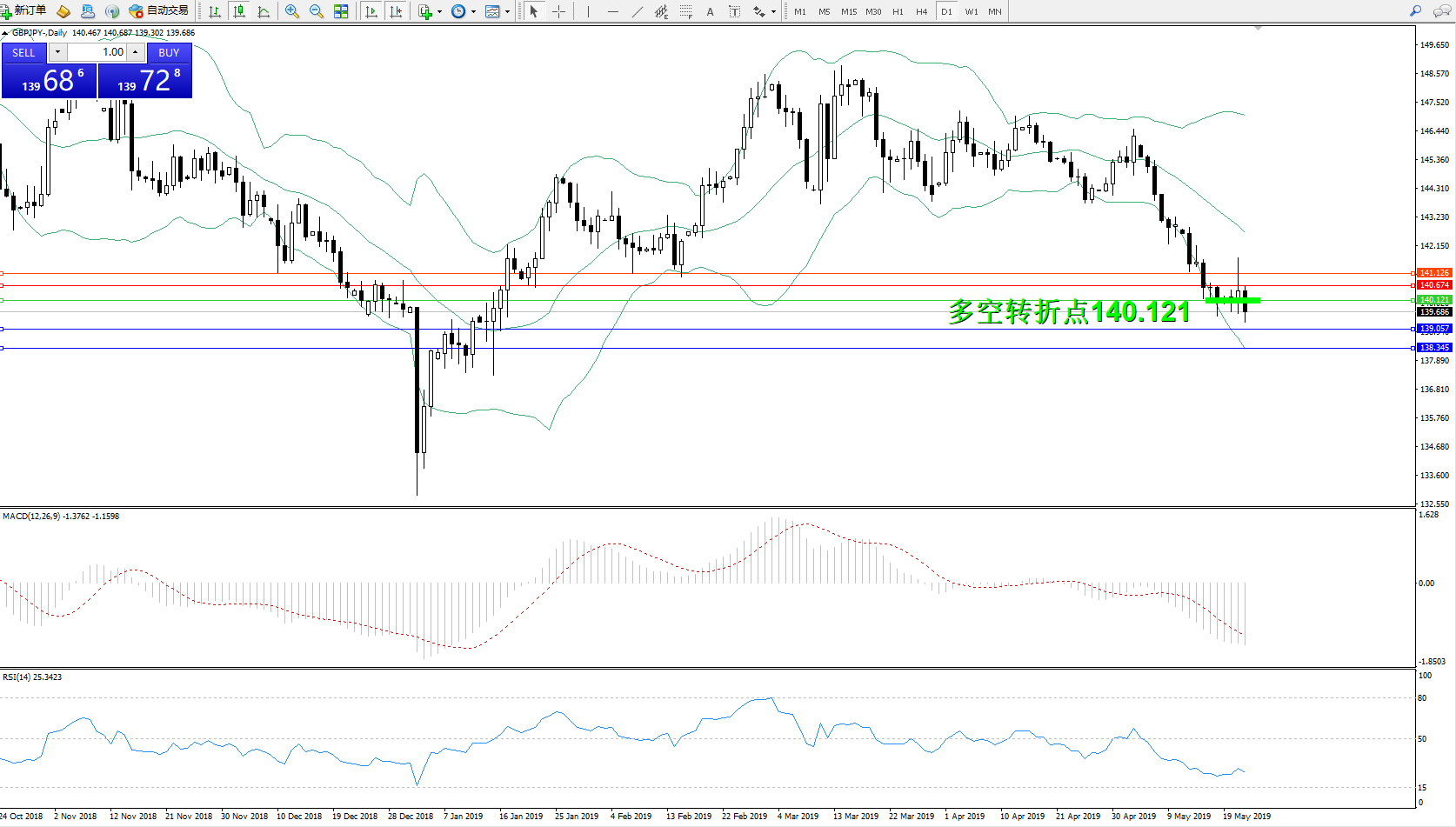This screenshot has height=827, width=1456.
Task: Click the zoom out magnifier icon
Action: tap(317, 11)
